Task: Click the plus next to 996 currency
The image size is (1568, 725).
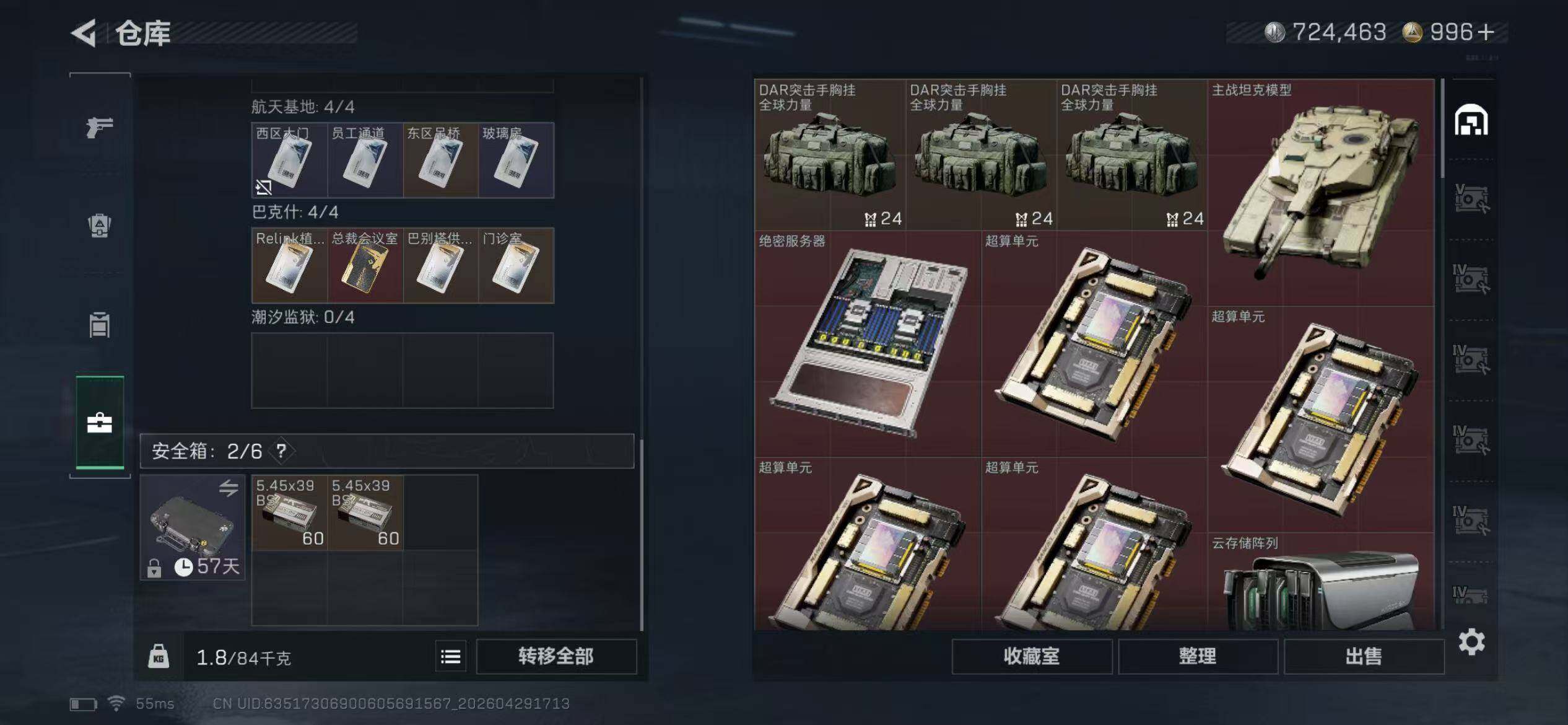Action: (x=1486, y=32)
